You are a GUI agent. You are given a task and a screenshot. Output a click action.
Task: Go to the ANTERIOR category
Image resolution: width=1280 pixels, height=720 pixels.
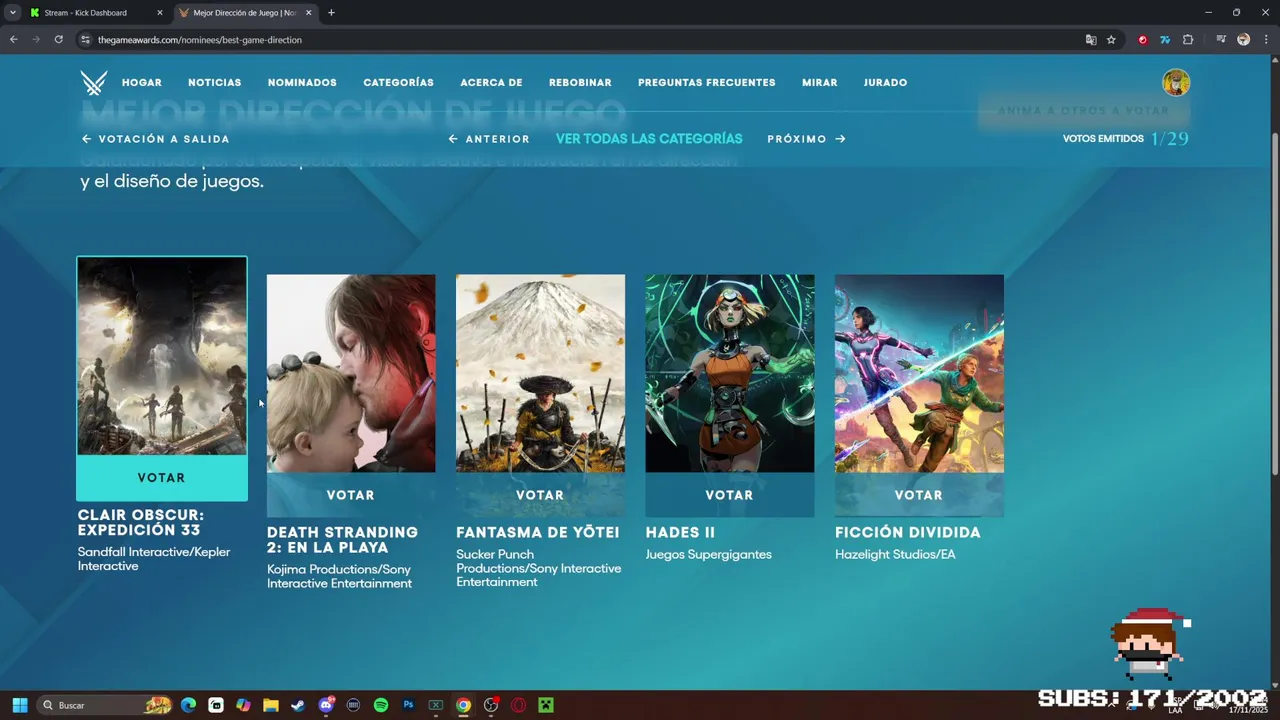[489, 139]
